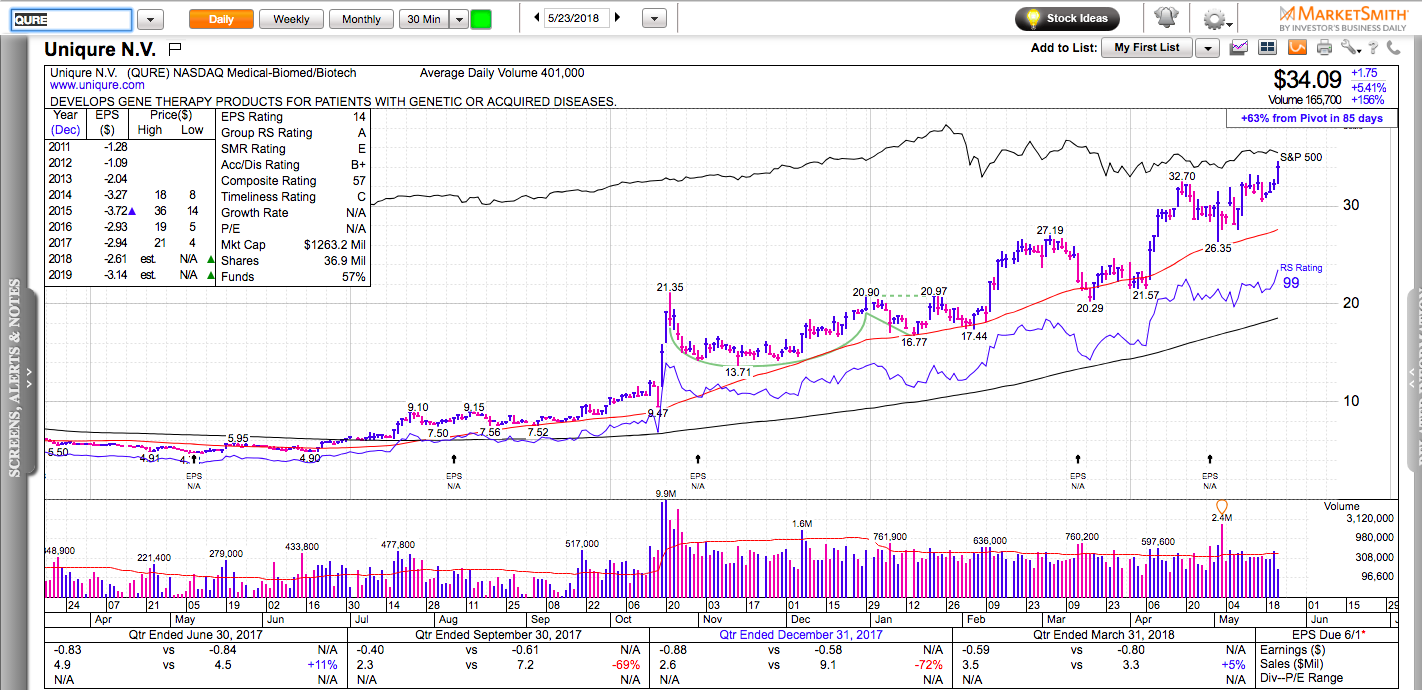Select the Daily chart period
This screenshot has height=690, width=1422.
(x=221, y=19)
